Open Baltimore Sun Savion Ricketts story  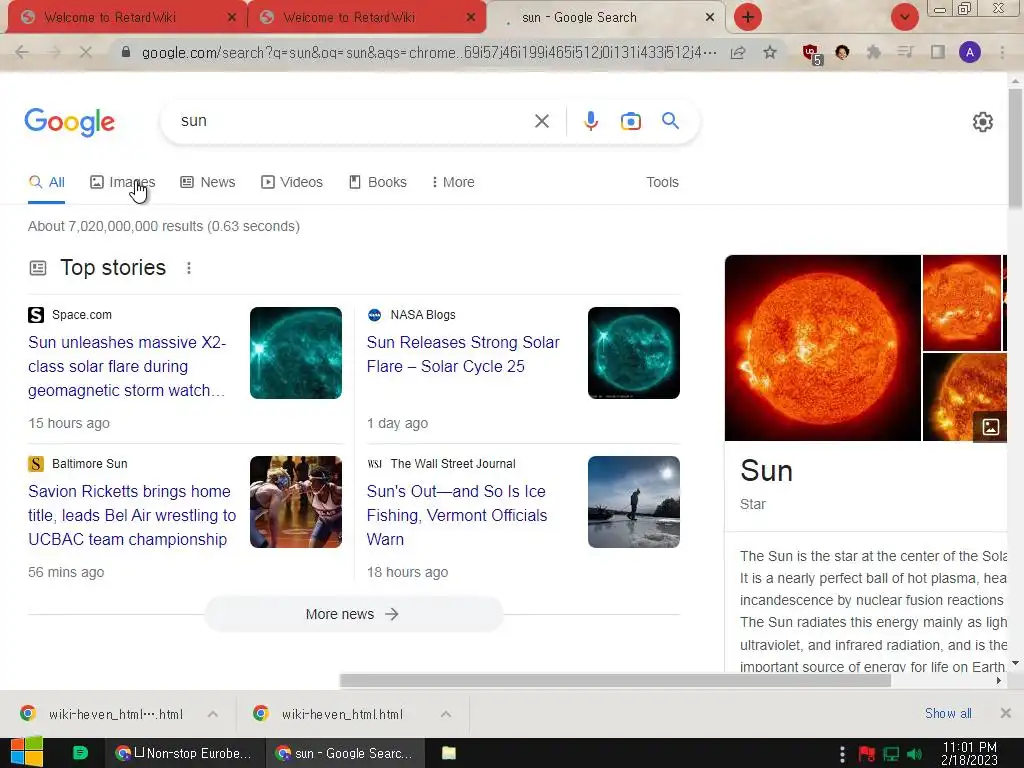[132, 515]
